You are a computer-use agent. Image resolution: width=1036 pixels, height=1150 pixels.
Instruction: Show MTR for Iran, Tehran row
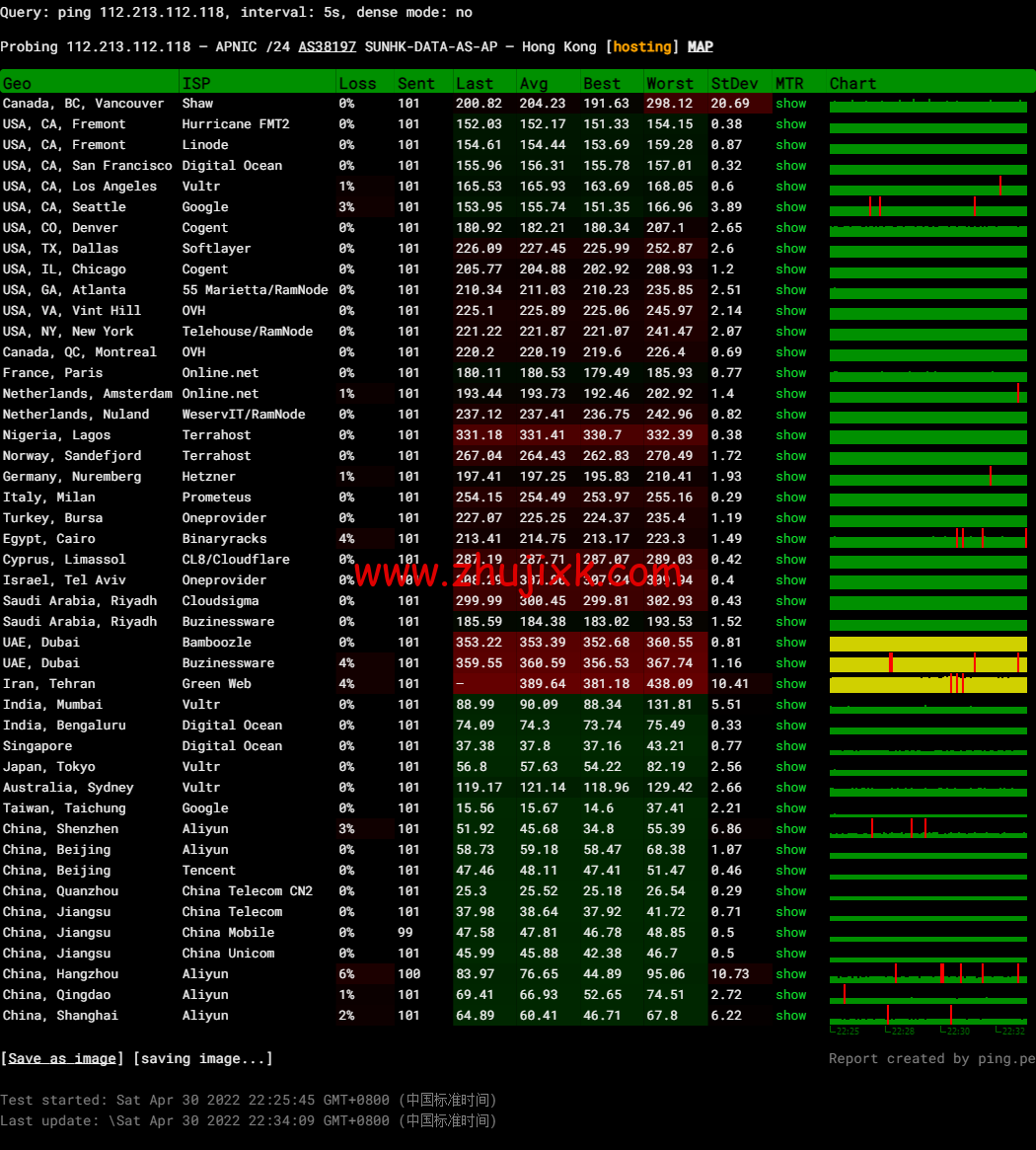(x=790, y=684)
